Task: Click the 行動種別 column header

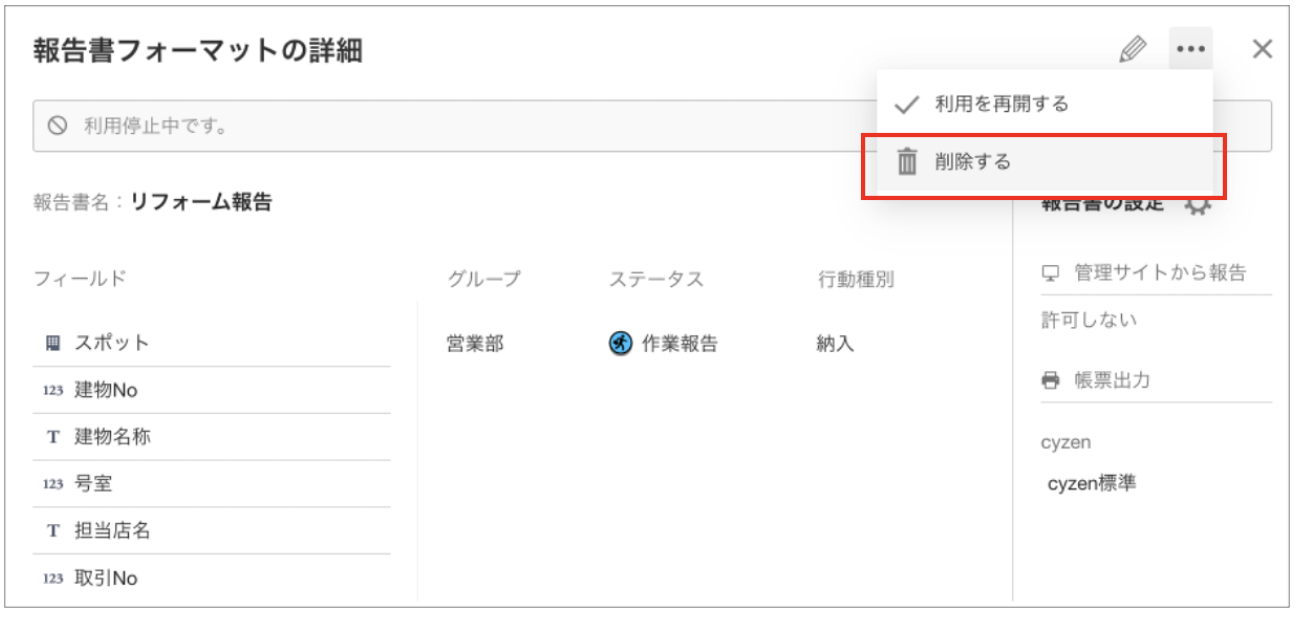Action: tap(856, 279)
